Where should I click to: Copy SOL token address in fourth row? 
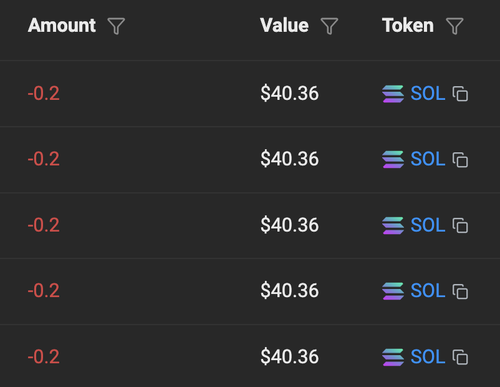pyautogui.click(x=460, y=291)
